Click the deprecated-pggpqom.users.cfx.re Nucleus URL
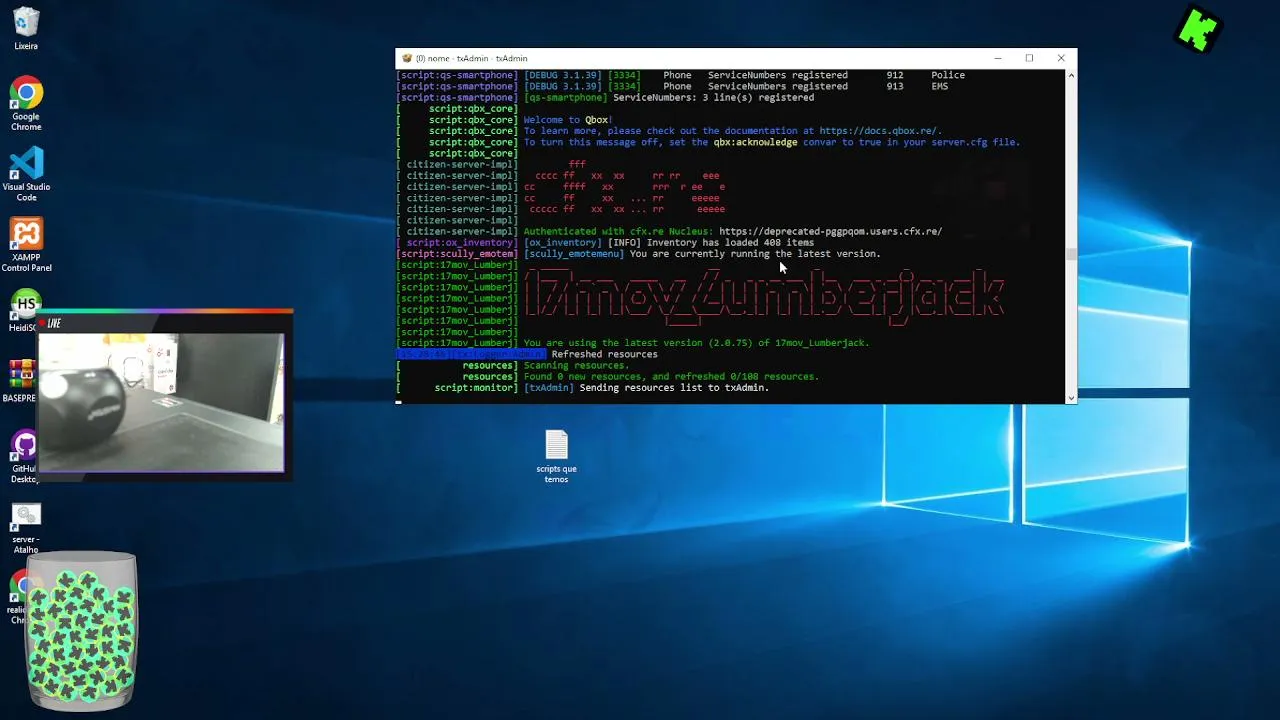The image size is (1280, 720). click(x=830, y=232)
